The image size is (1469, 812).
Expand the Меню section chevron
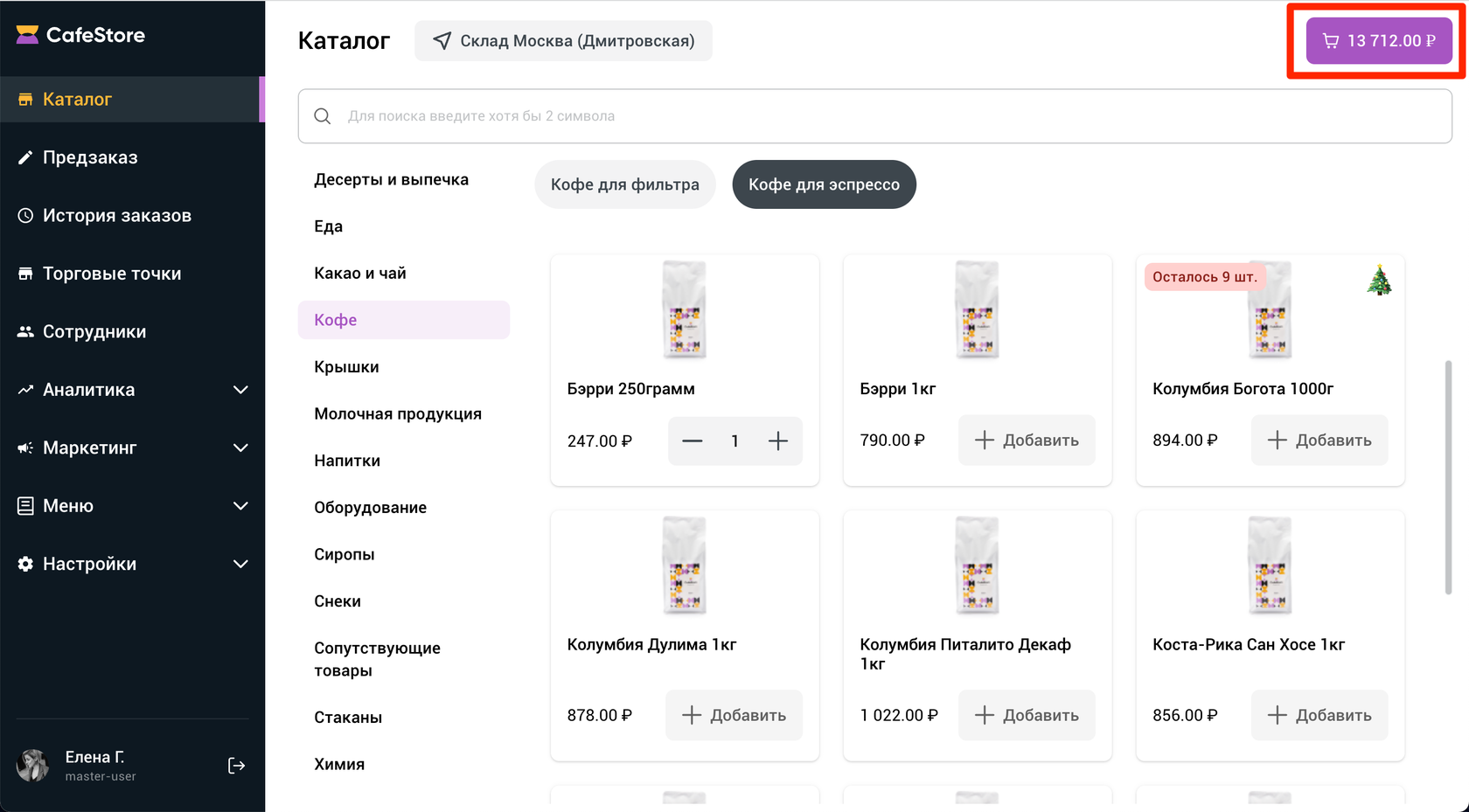pos(240,506)
